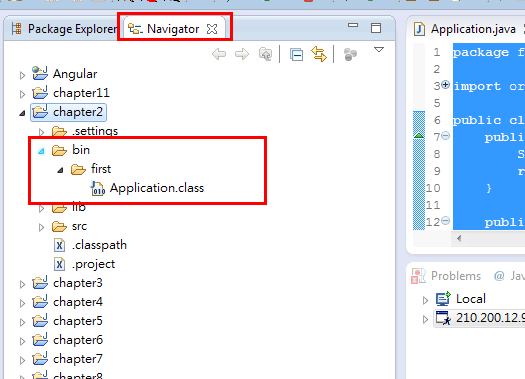Select the chapter3 project

tap(78, 283)
